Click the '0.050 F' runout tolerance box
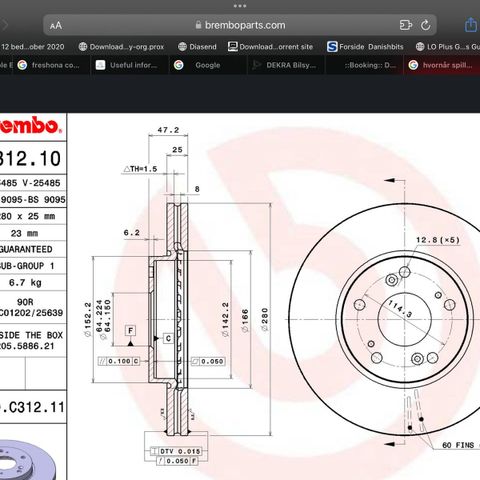Screen dimensions: 480x480 tap(177, 461)
